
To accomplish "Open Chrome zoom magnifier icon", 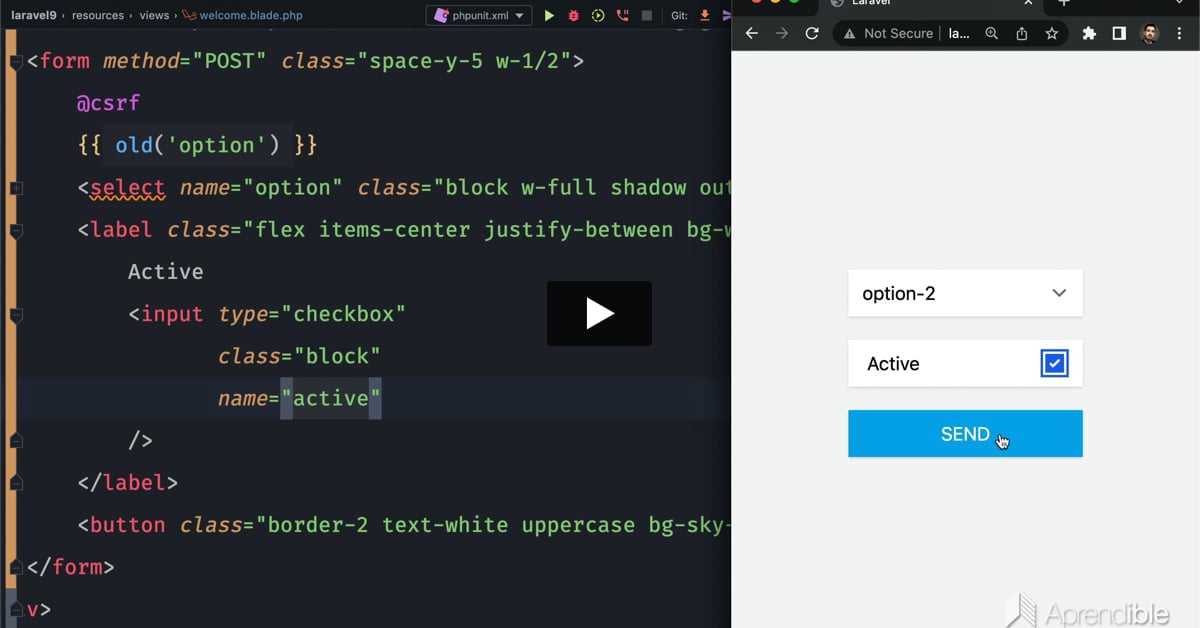I will click(992, 33).
